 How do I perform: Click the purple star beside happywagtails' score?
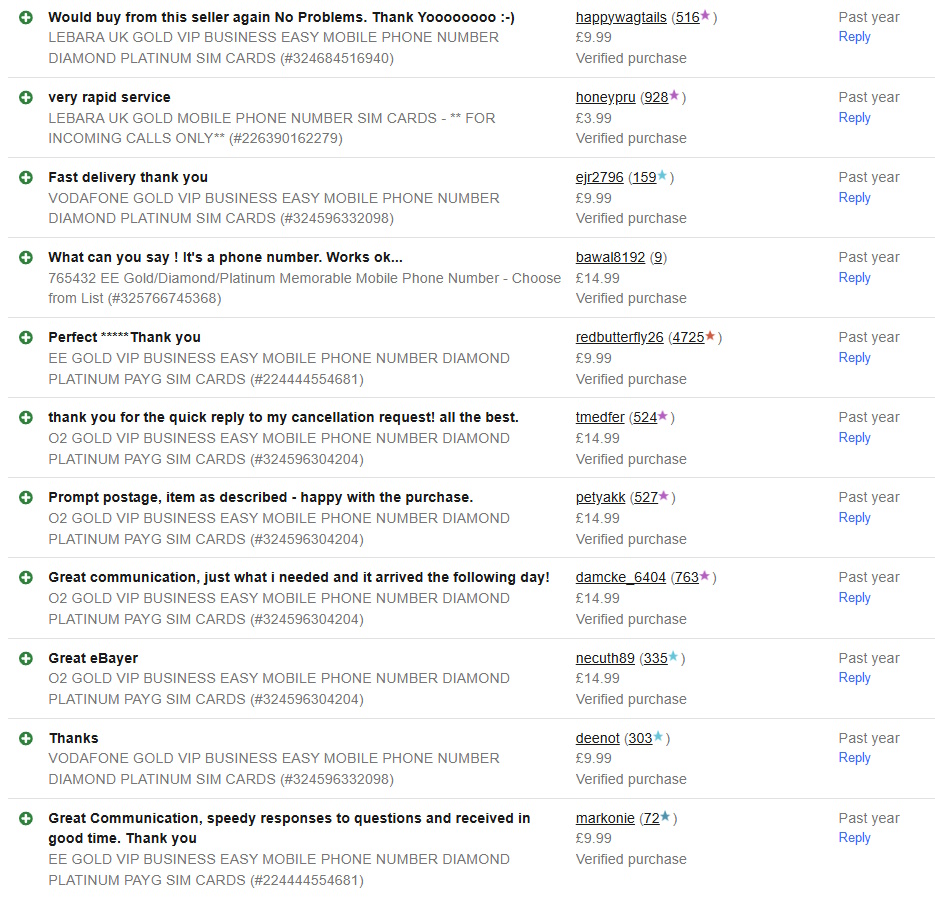coord(706,16)
